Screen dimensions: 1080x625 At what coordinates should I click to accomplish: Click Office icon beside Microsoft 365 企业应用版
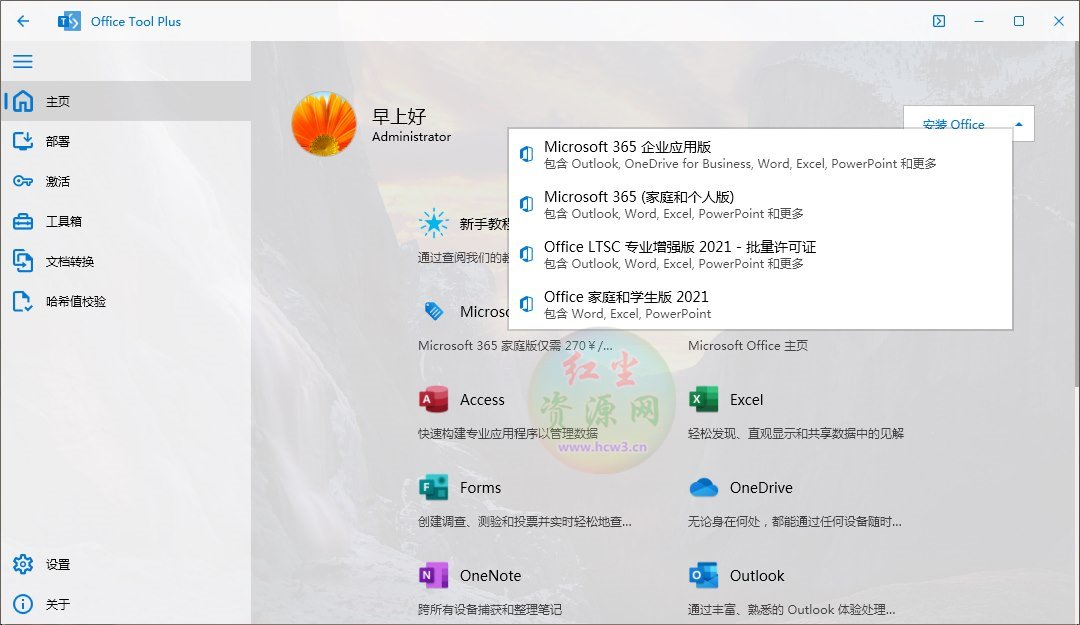tap(526, 154)
